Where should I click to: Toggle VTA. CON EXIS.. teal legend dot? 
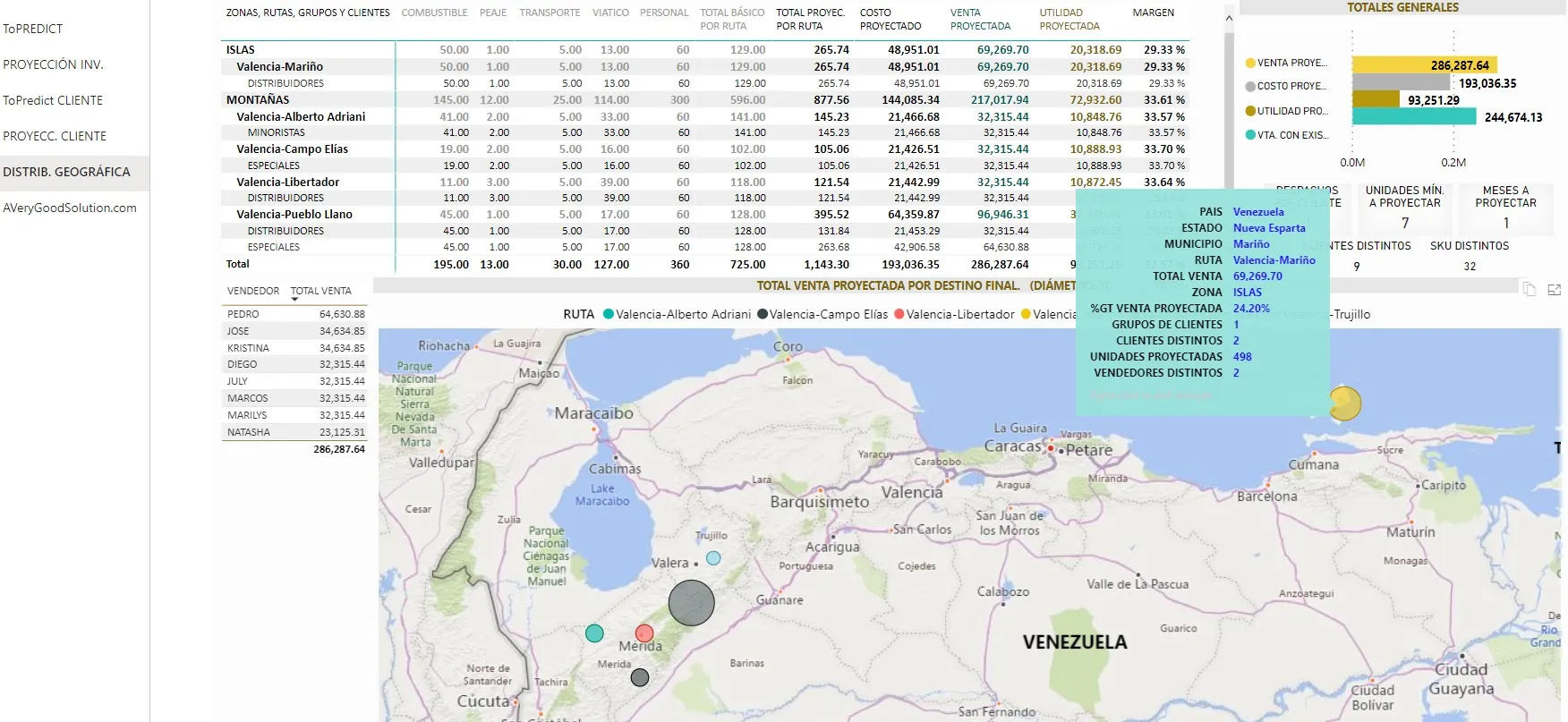click(x=1250, y=135)
